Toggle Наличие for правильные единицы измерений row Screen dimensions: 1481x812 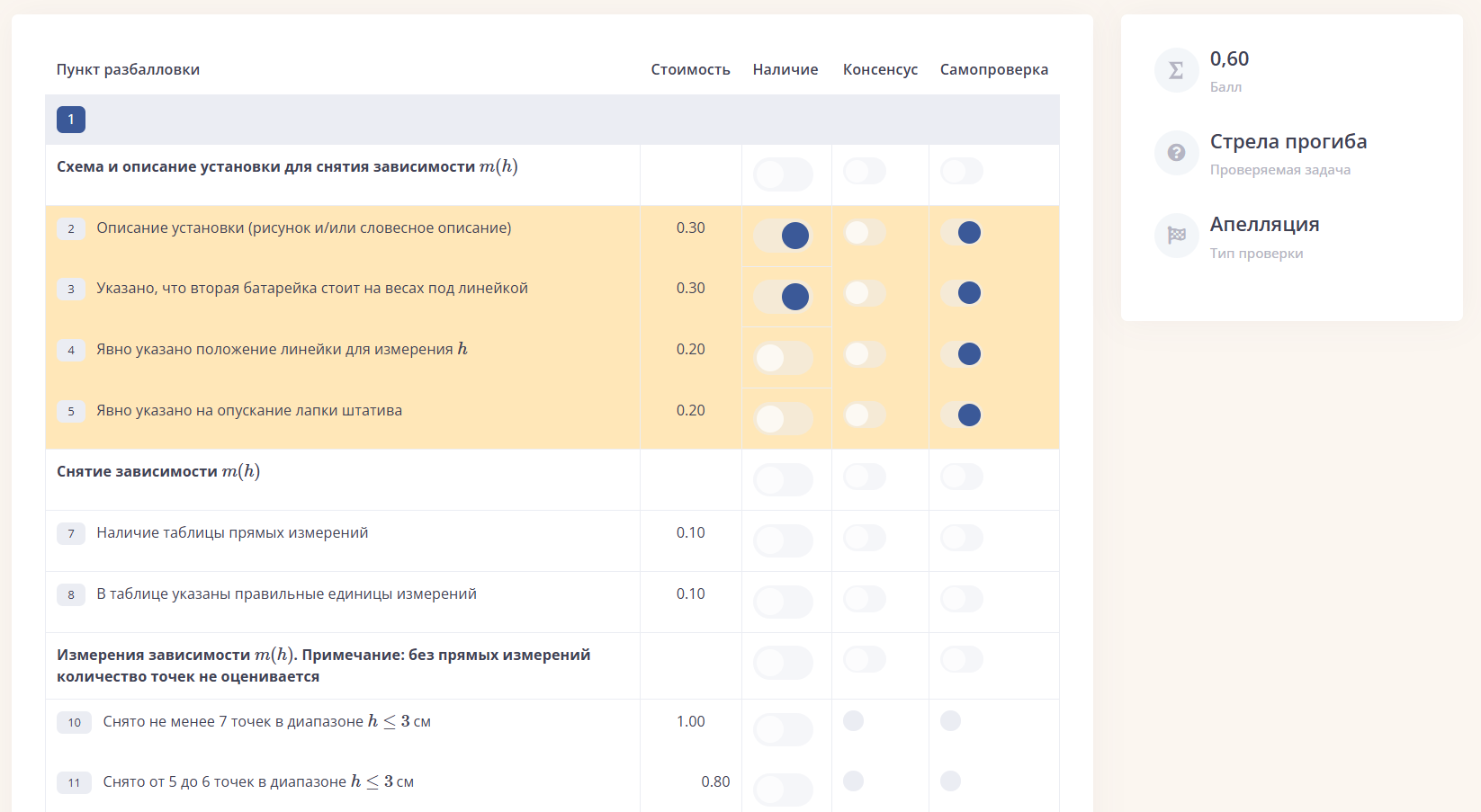coord(783,602)
